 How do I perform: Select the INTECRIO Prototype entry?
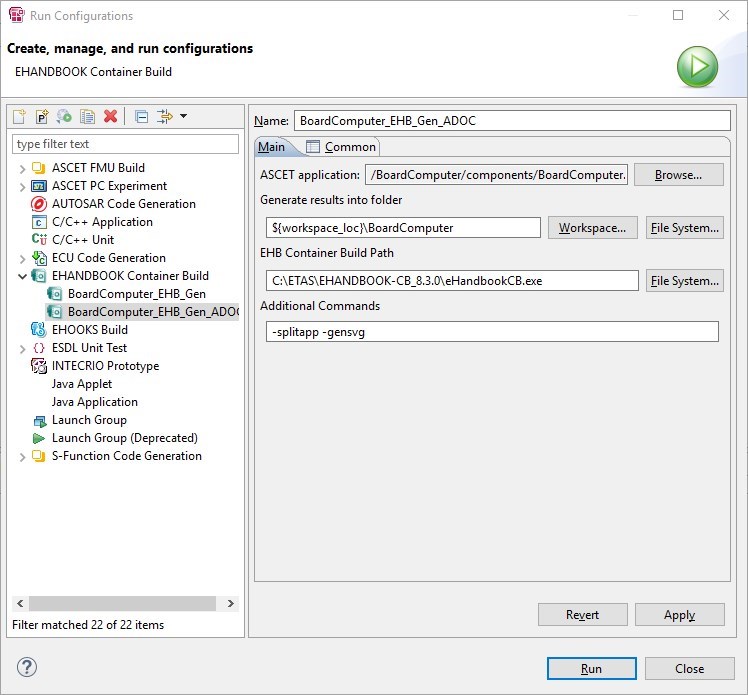(105, 366)
